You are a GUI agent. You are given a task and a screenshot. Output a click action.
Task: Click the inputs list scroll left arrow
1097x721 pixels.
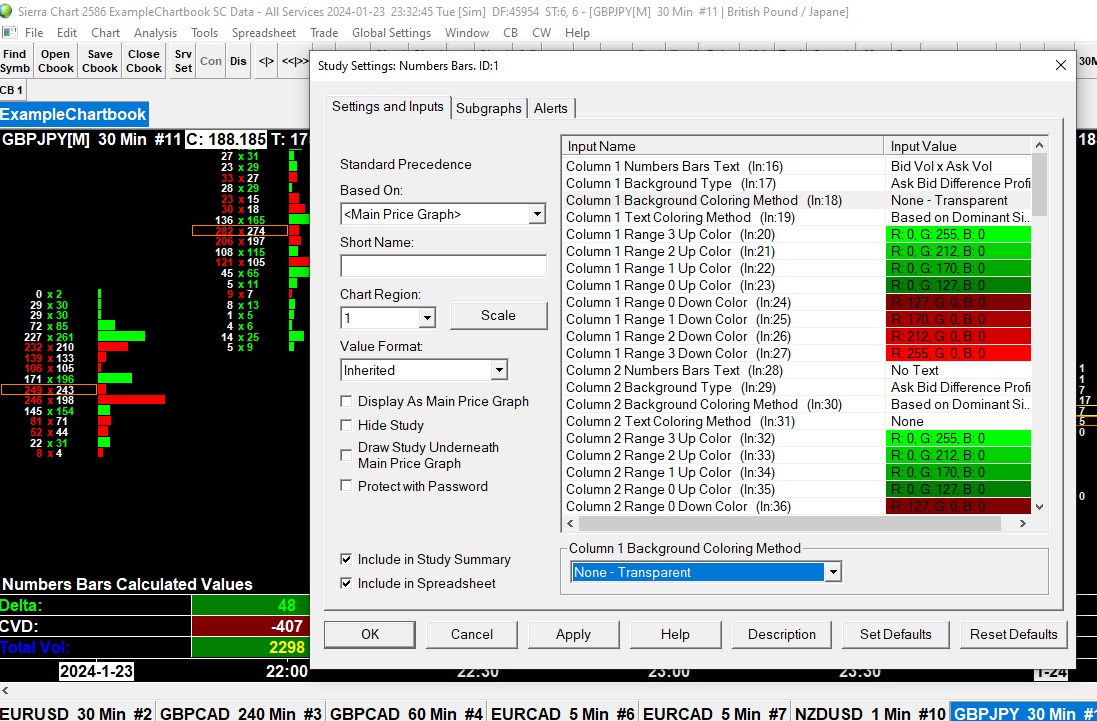coord(570,523)
